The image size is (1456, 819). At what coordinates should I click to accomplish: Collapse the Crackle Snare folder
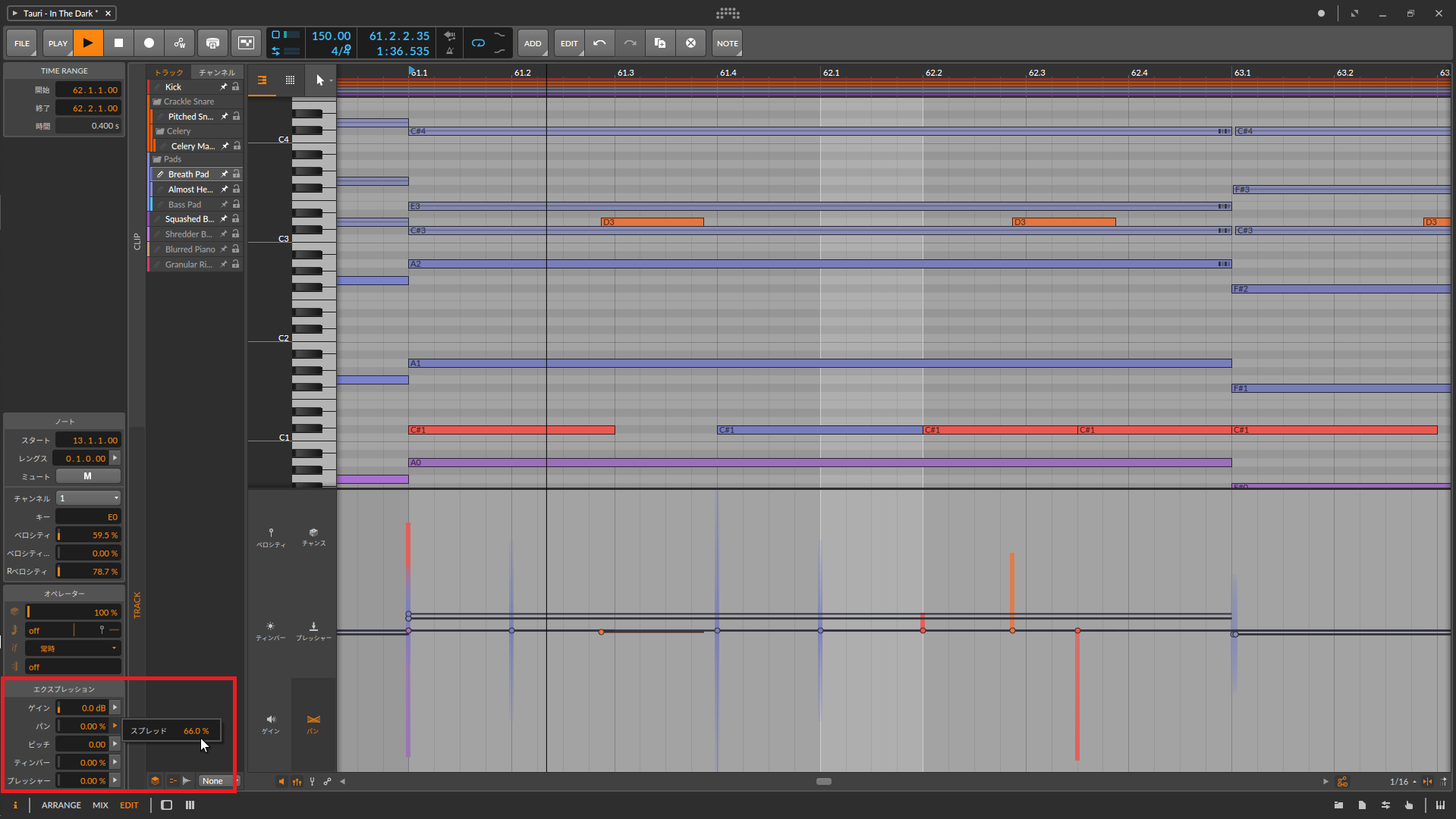(157, 102)
